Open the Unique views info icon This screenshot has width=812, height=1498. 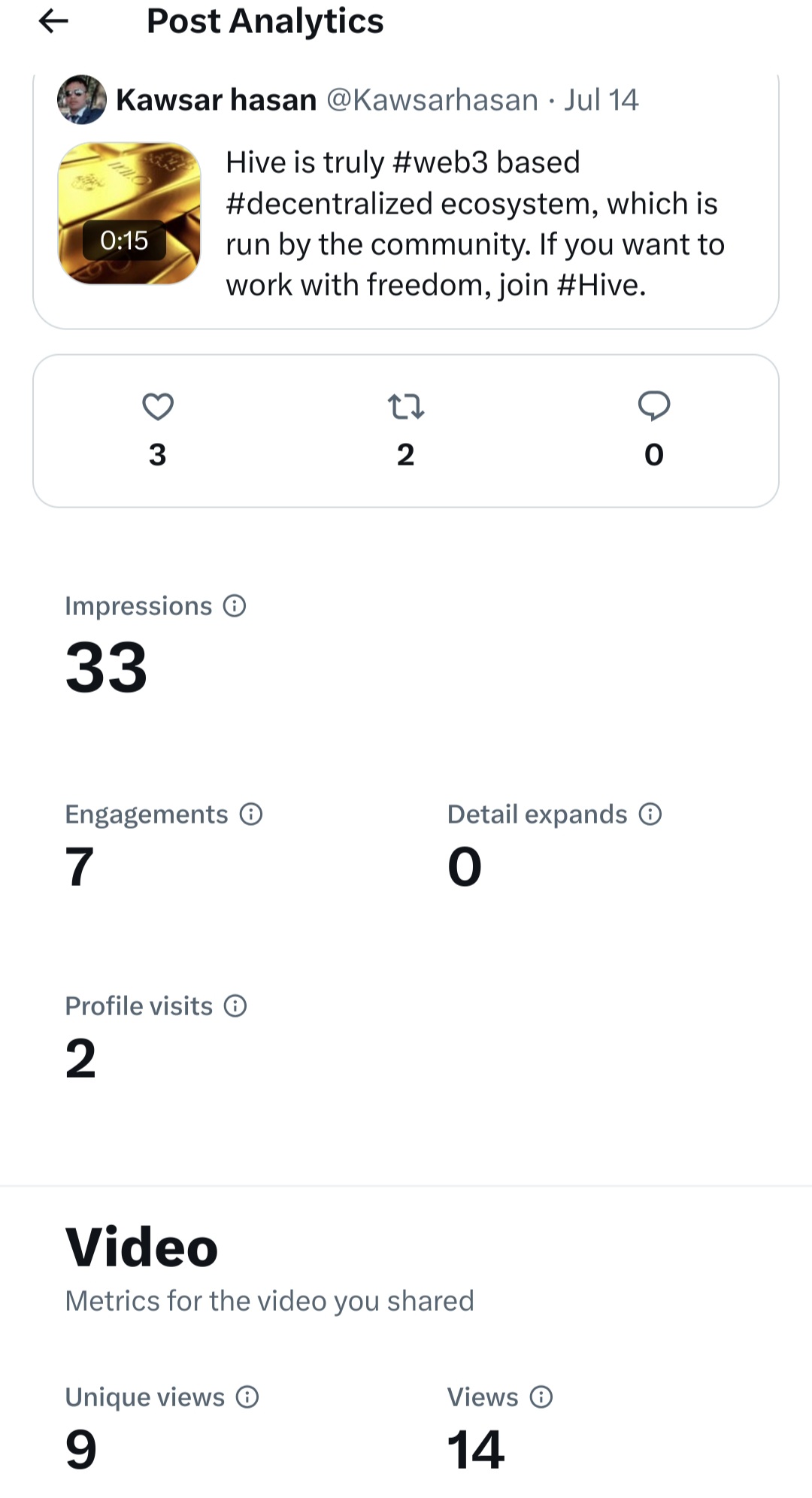[x=247, y=1397]
